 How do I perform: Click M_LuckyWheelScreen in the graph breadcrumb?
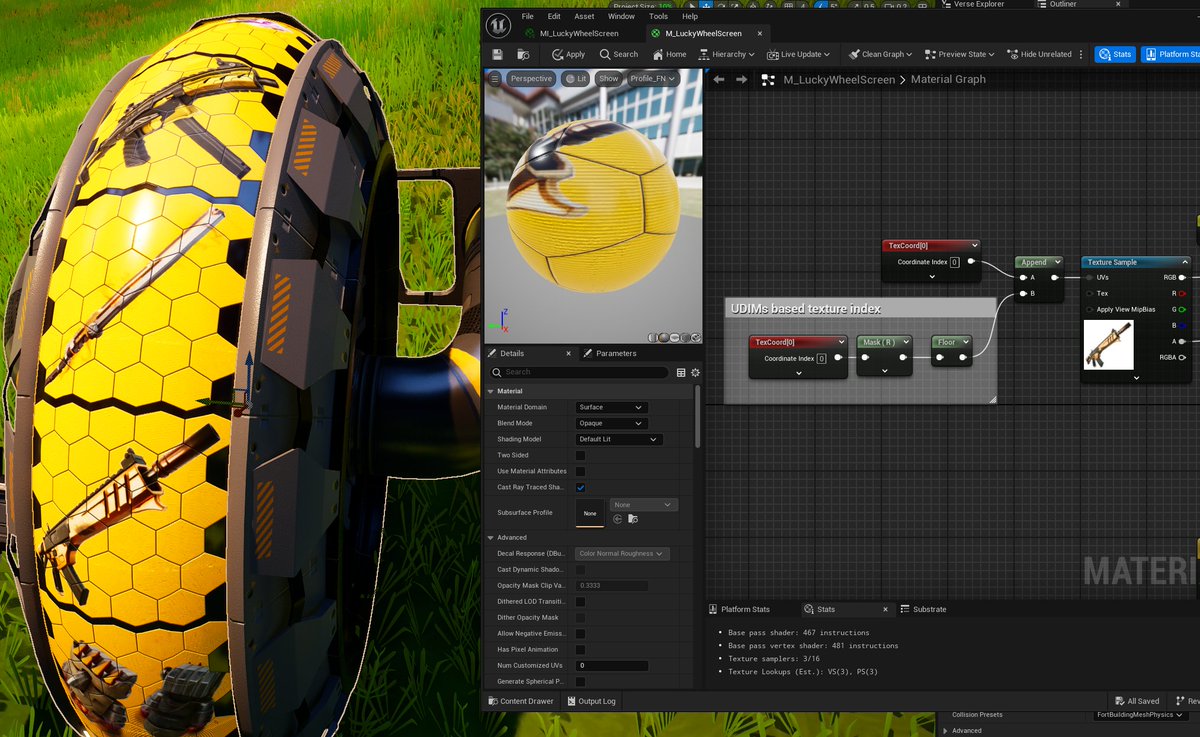click(x=839, y=79)
